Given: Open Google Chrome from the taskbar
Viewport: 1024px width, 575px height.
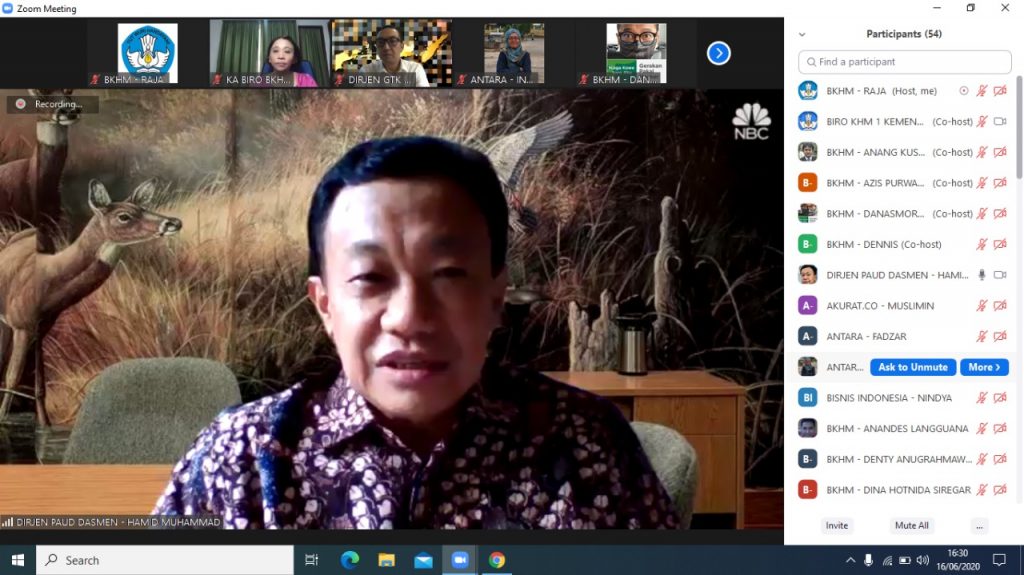Looking at the screenshot, I should pos(497,560).
